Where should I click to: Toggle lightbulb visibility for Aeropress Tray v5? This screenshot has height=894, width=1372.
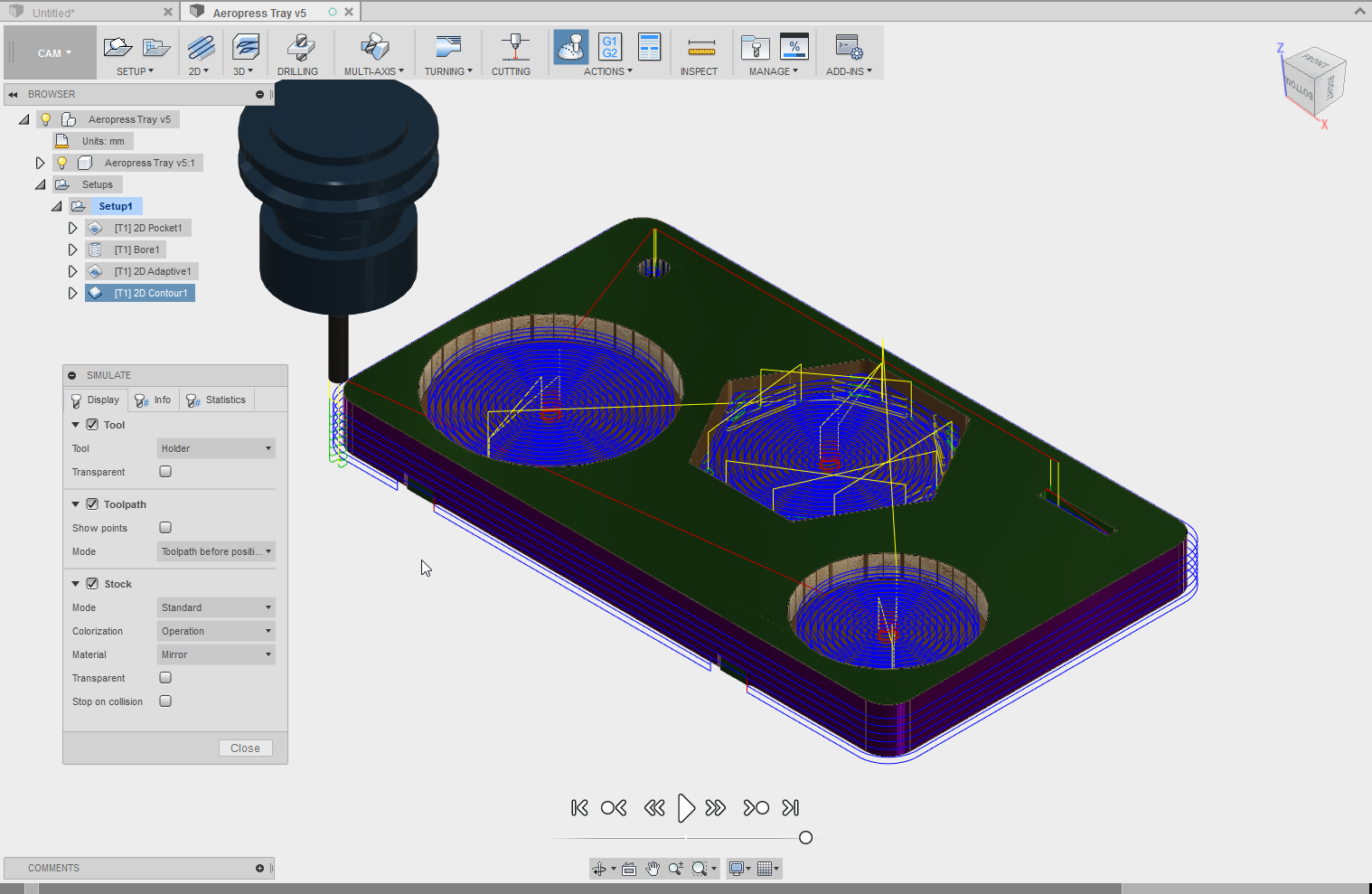coord(45,119)
